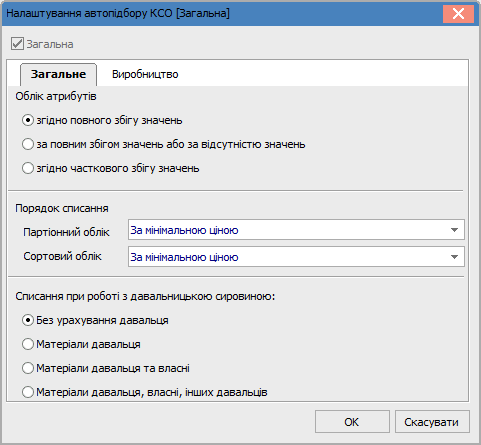Image resolution: width=481 pixels, height=445 pixels.
Task: Click the Сортовий облік field label
Action: click(62, 256)
